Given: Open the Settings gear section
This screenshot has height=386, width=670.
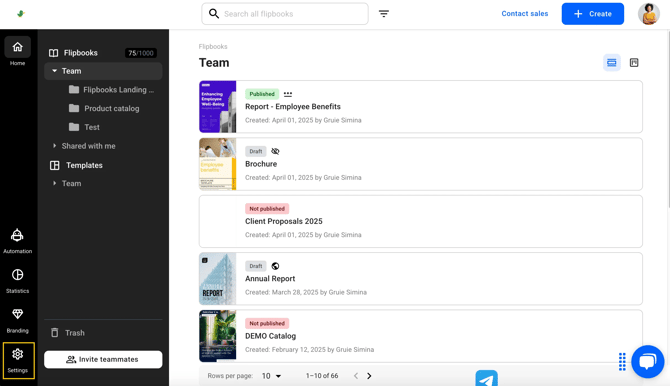Looking at the screenshot, I should tap(18, 360).
